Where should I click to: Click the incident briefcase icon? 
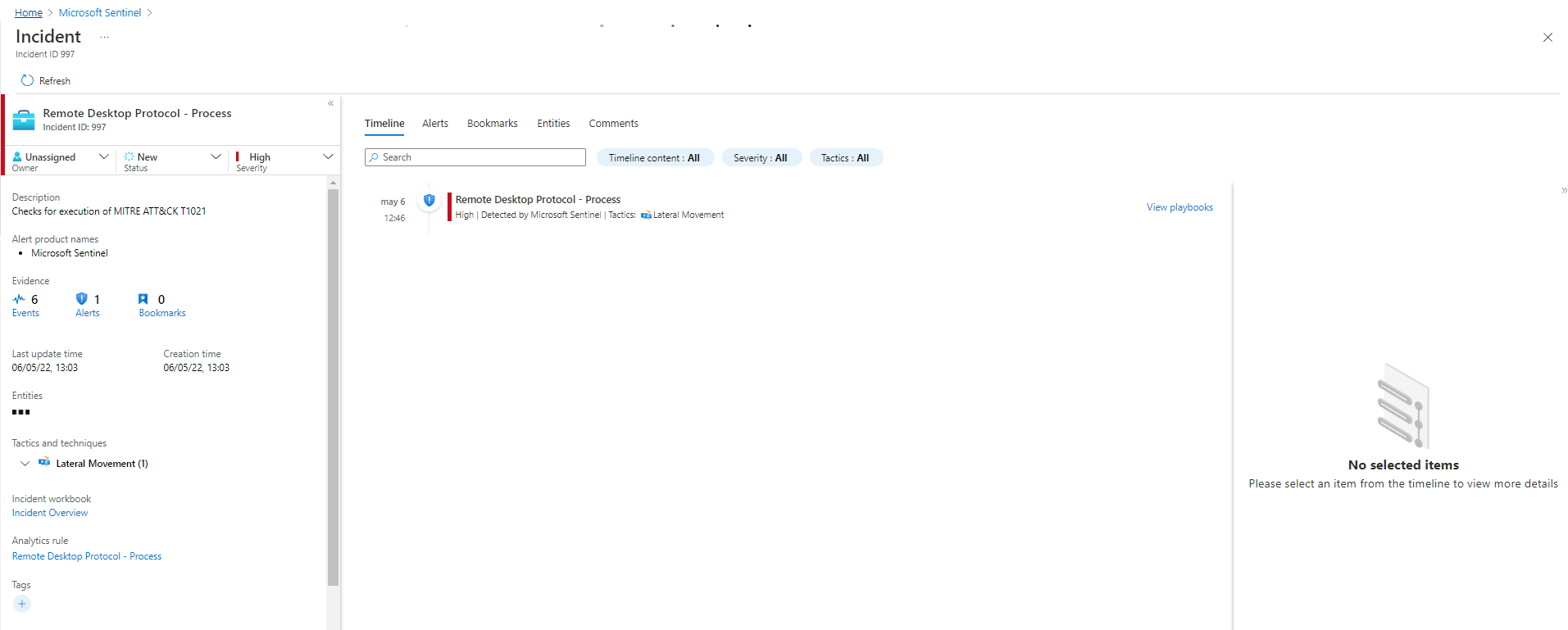(24, 120)
